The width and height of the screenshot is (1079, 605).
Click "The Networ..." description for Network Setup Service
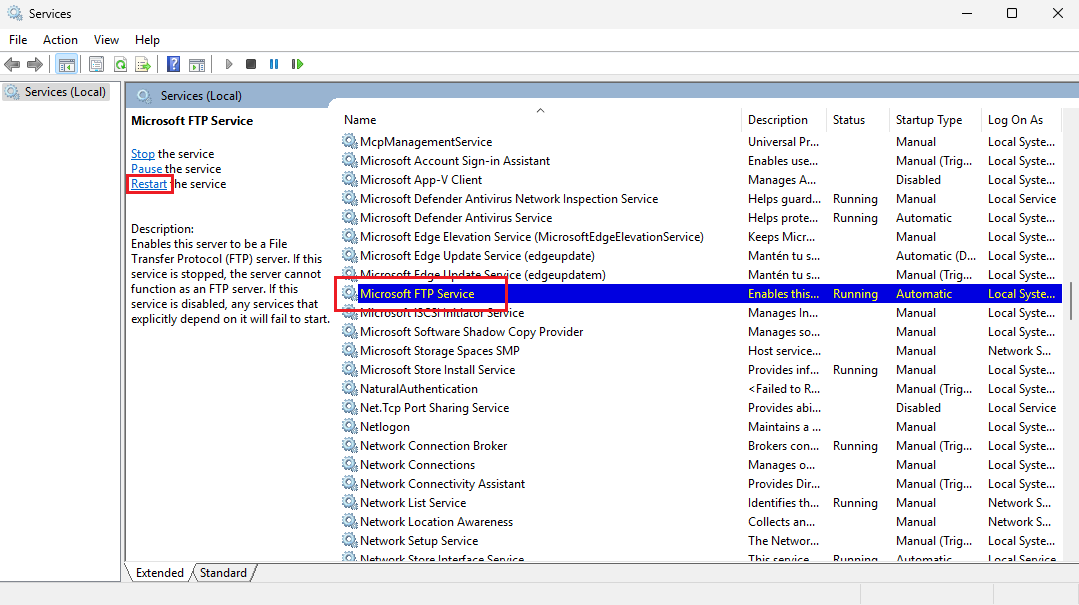[x=784, y=541]
